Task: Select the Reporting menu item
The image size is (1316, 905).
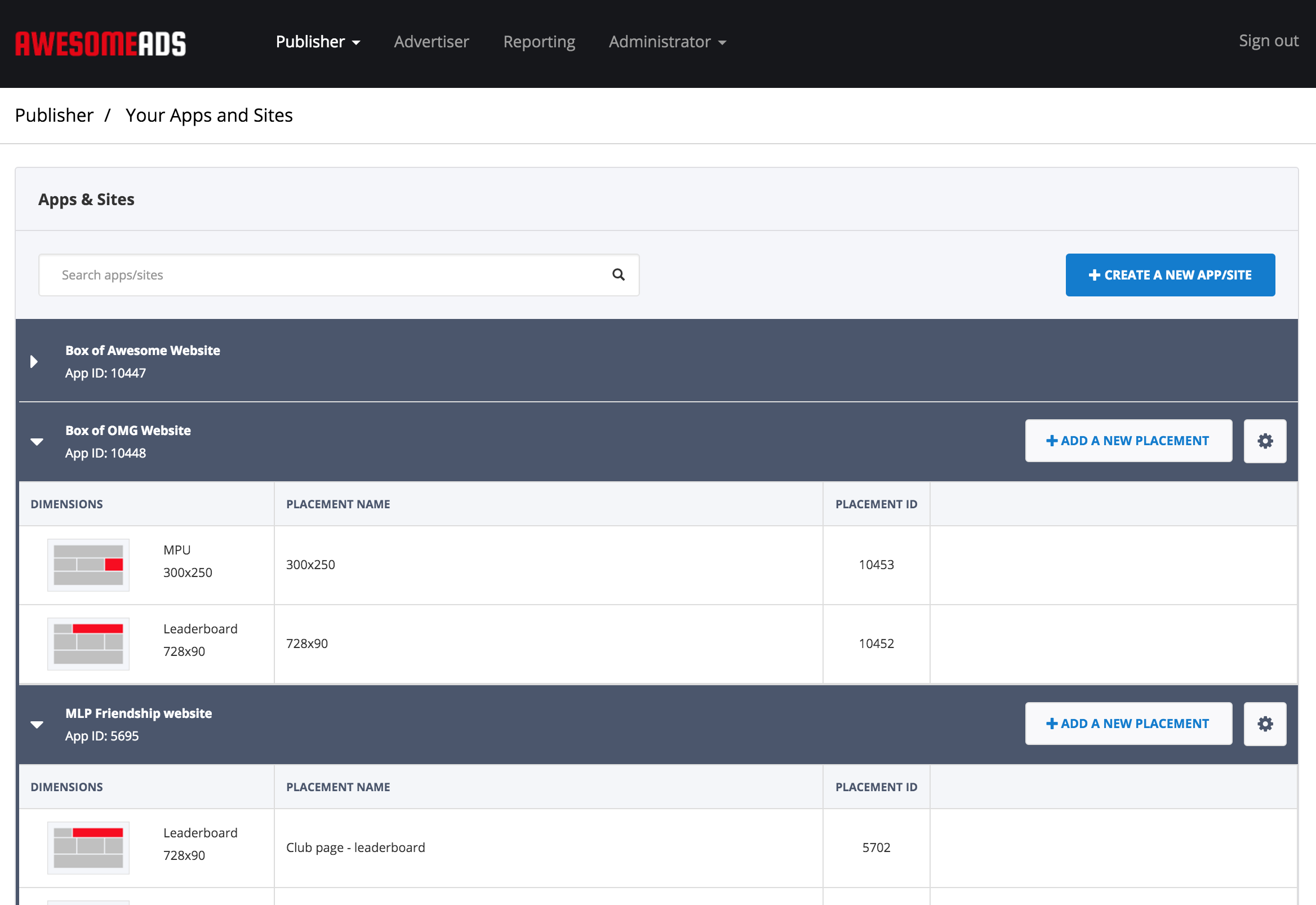Action: pos(540,41)
